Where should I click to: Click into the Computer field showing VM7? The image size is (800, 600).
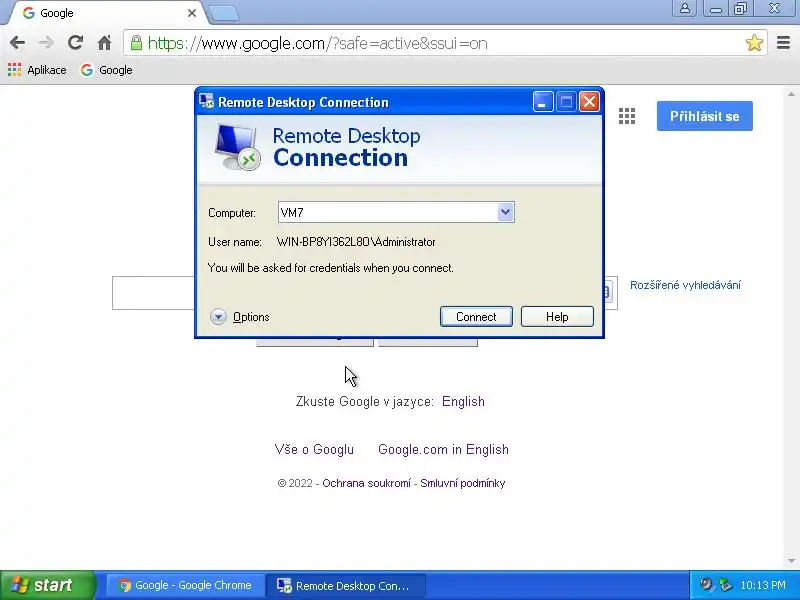[388, 212]
